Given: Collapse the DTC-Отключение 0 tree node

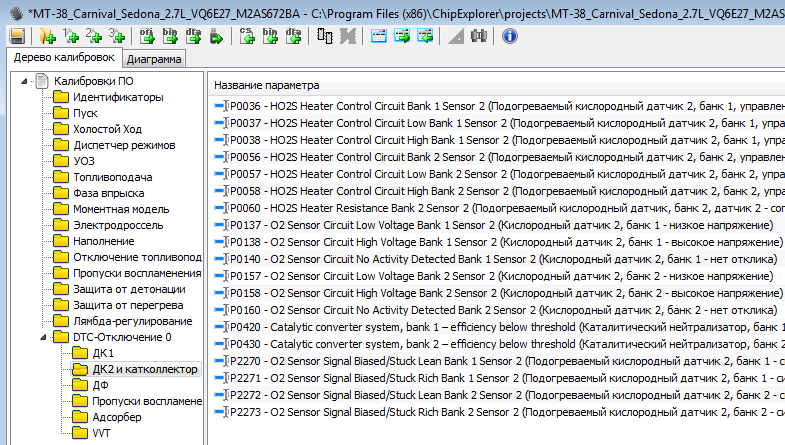Looking at the screenshot, I should pyautogui.click(x=42, y=337).
